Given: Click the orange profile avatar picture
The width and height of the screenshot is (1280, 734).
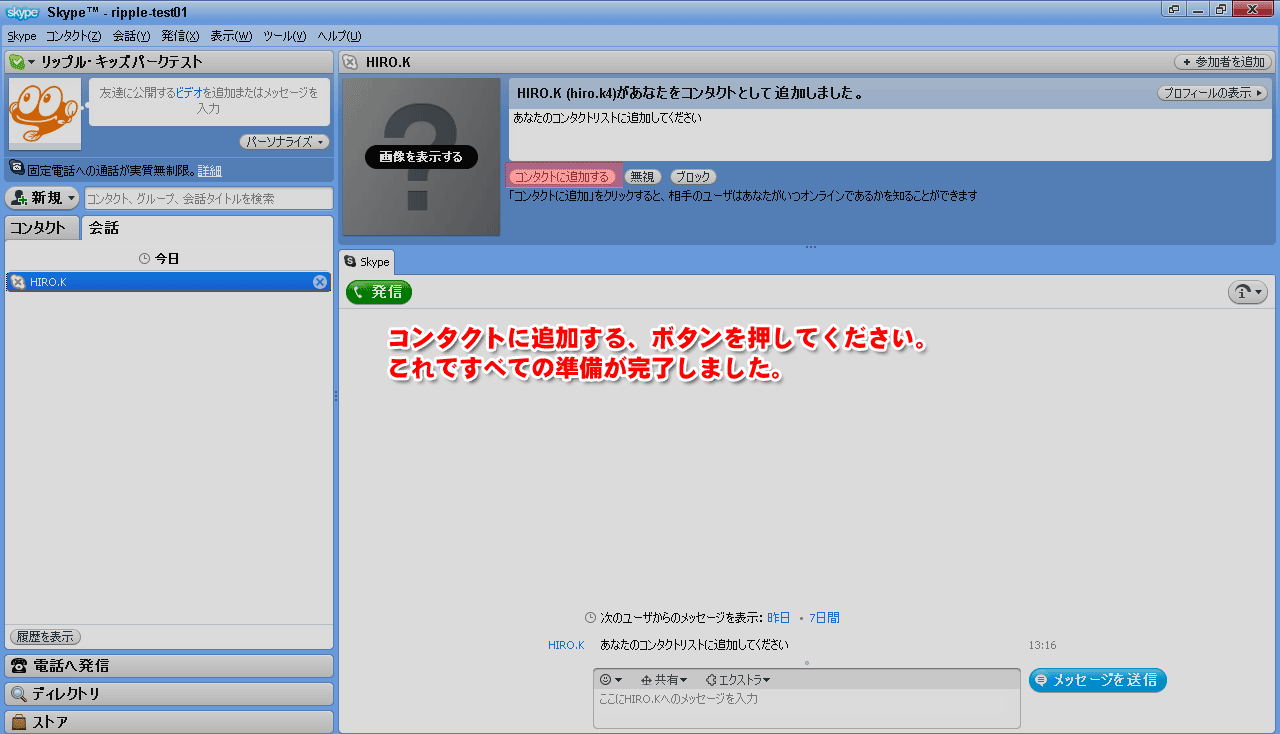Looking at the screenshot, I should point(45,113).
